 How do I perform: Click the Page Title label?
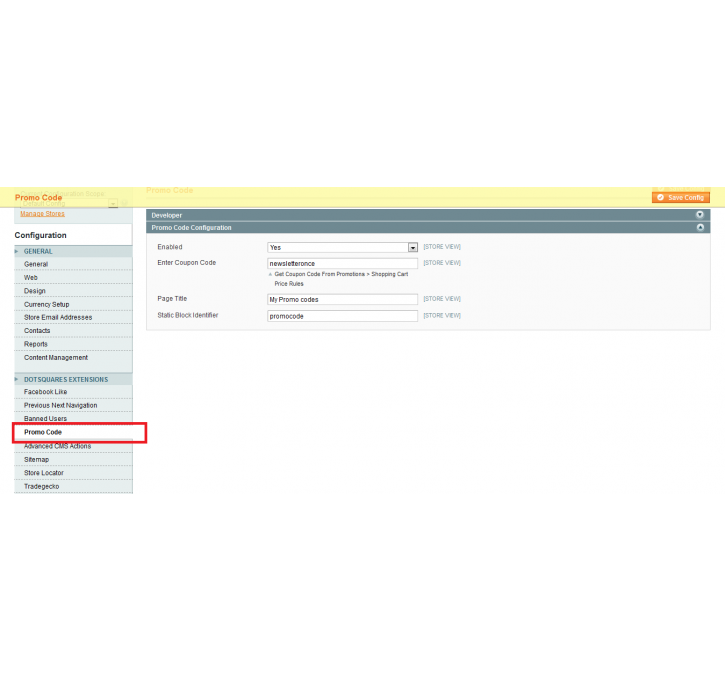pyautogui.click(x=172, y=299)
